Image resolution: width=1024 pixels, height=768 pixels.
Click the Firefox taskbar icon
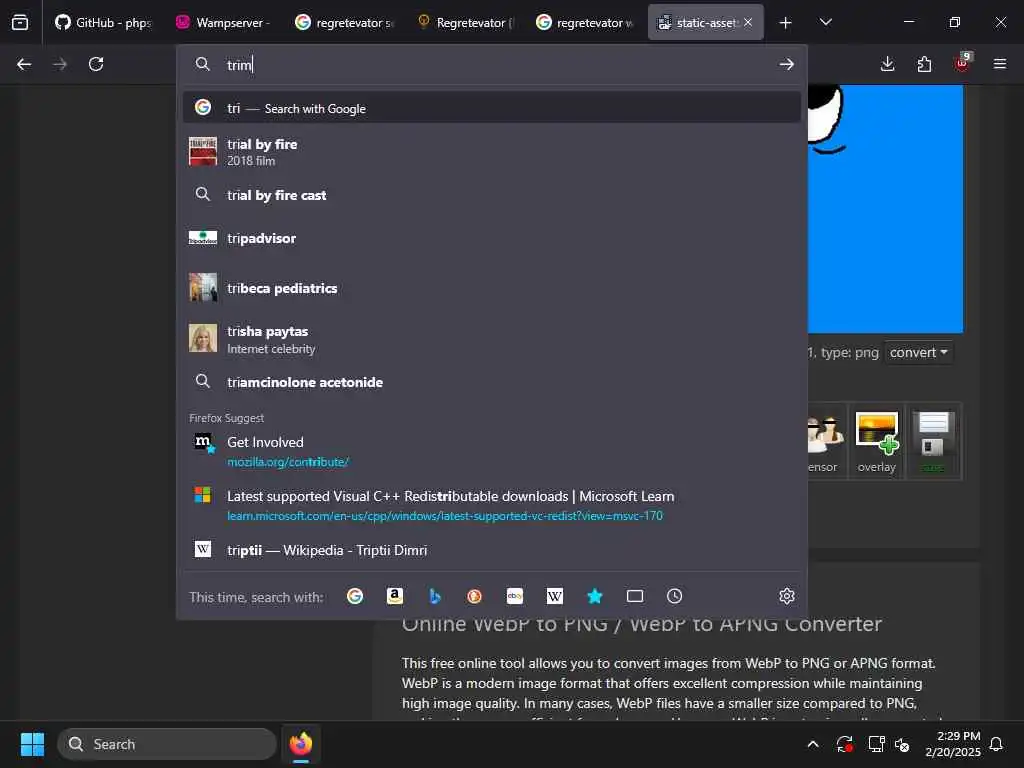tap(301, 744)
